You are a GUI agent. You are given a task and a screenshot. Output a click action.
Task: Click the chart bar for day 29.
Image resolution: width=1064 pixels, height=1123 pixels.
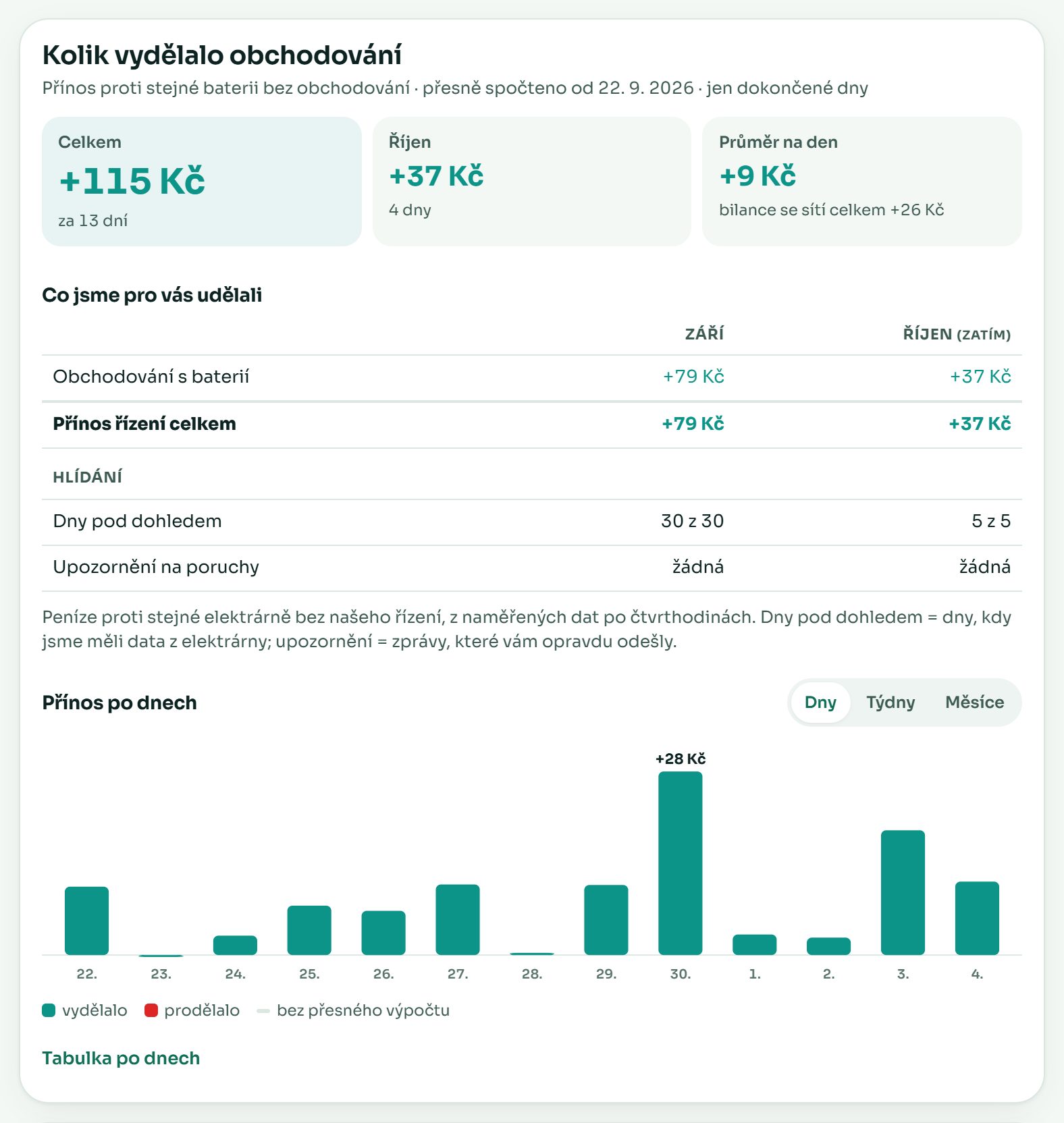[606, 920]
